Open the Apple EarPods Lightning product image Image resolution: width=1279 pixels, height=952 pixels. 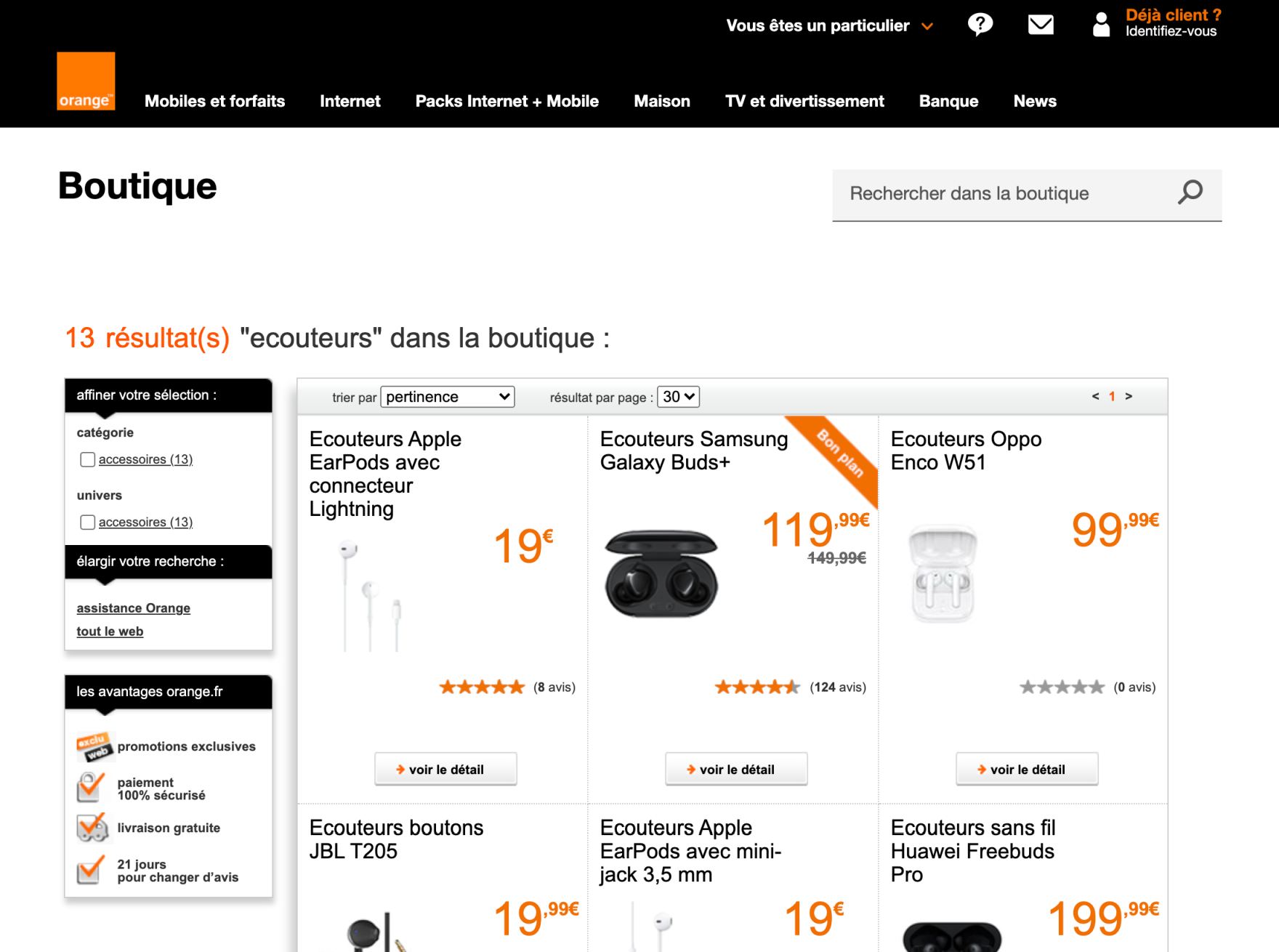(x=370, y=594)
